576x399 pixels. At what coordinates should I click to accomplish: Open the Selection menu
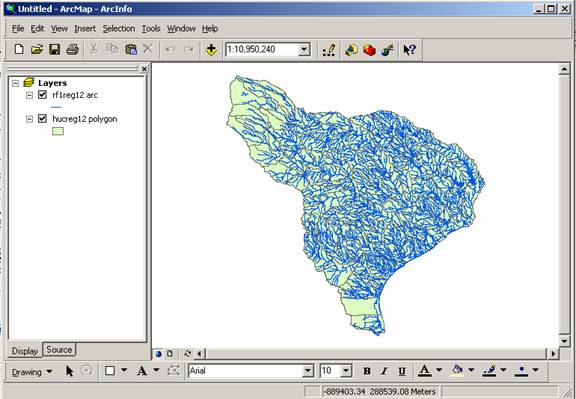(119, 29)
